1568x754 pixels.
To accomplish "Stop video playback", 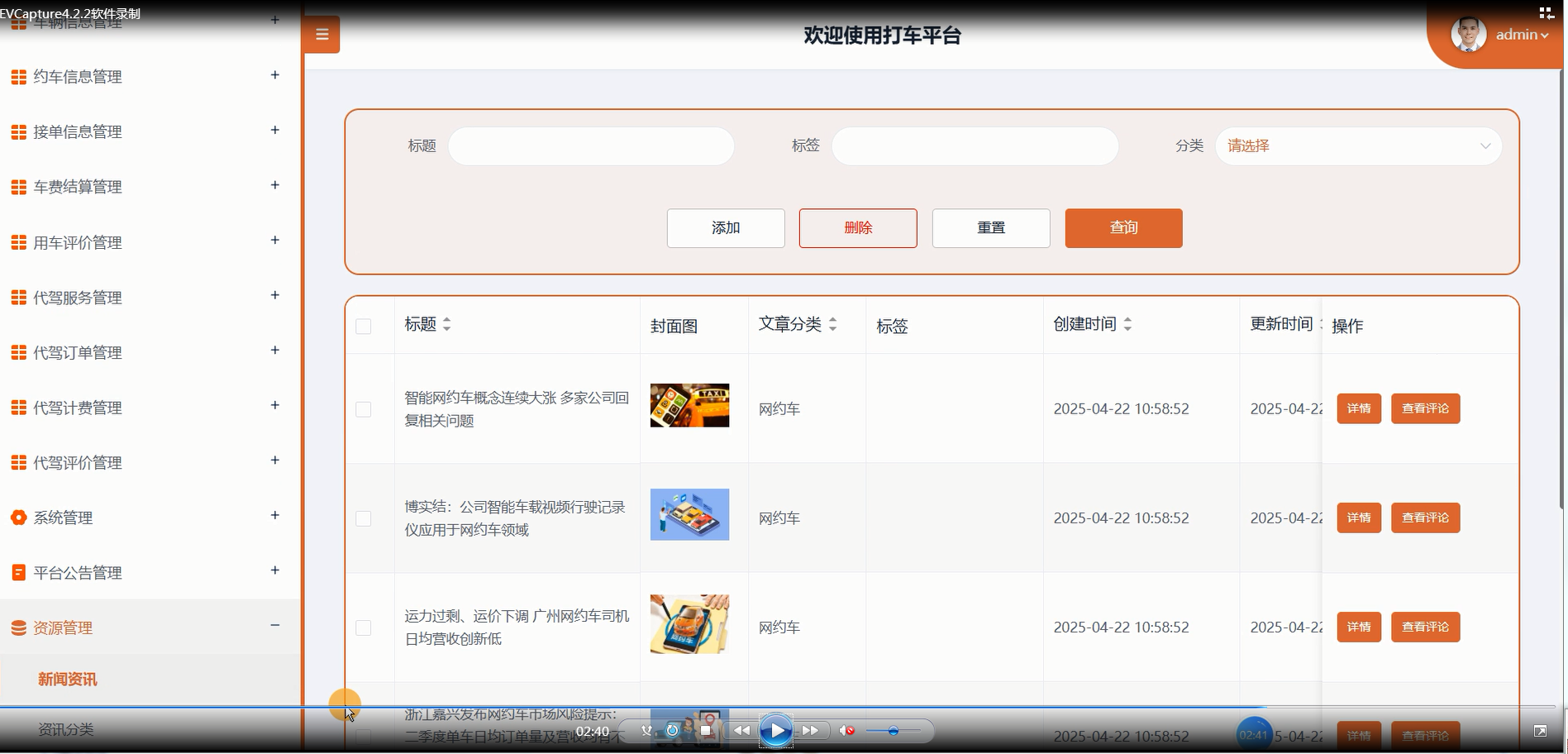I will point(705,731).
